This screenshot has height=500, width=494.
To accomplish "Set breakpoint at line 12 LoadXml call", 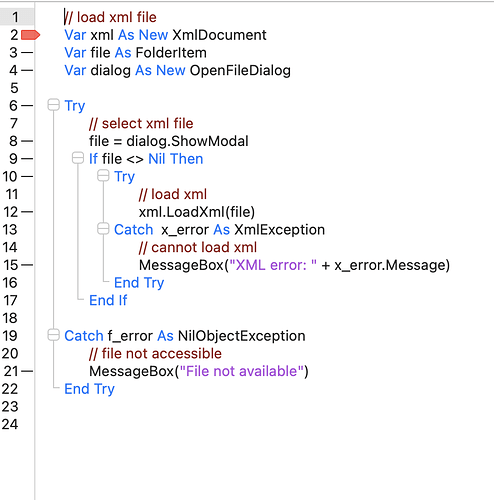I will (27, 212).
